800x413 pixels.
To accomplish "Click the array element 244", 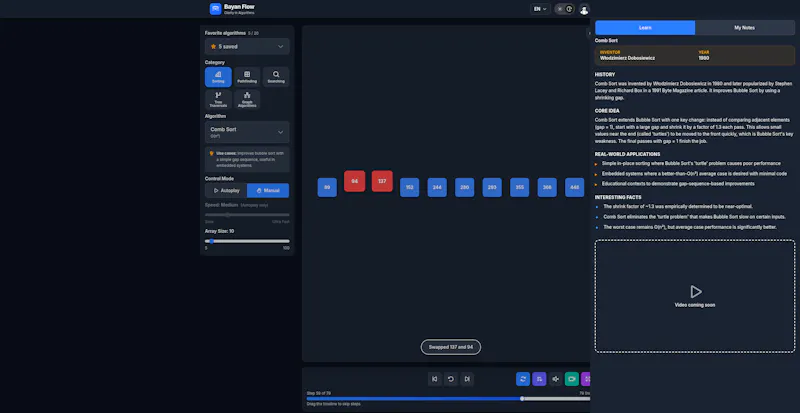I will (437, 187).
